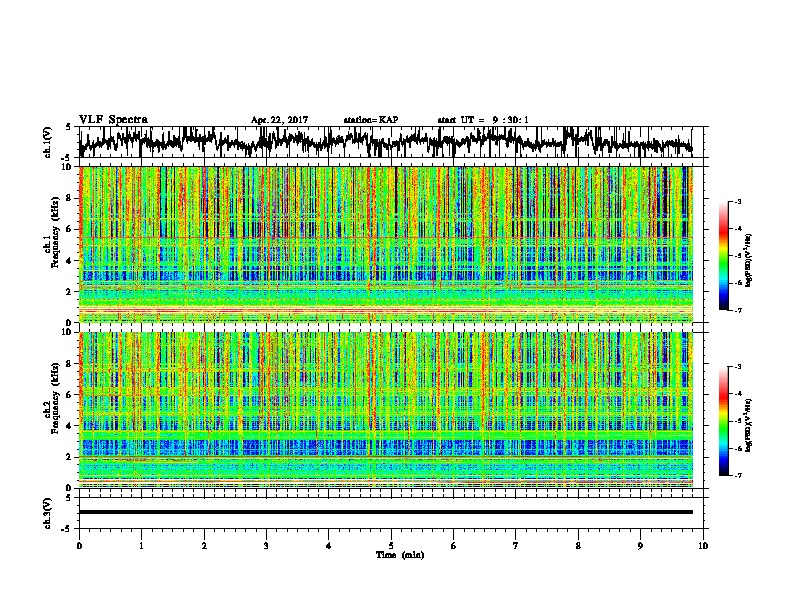Click the ch.1 voltage waveform trace panel
Image resolution: width=792 pixels, height=612 pixels.
[x=390, y=142]
